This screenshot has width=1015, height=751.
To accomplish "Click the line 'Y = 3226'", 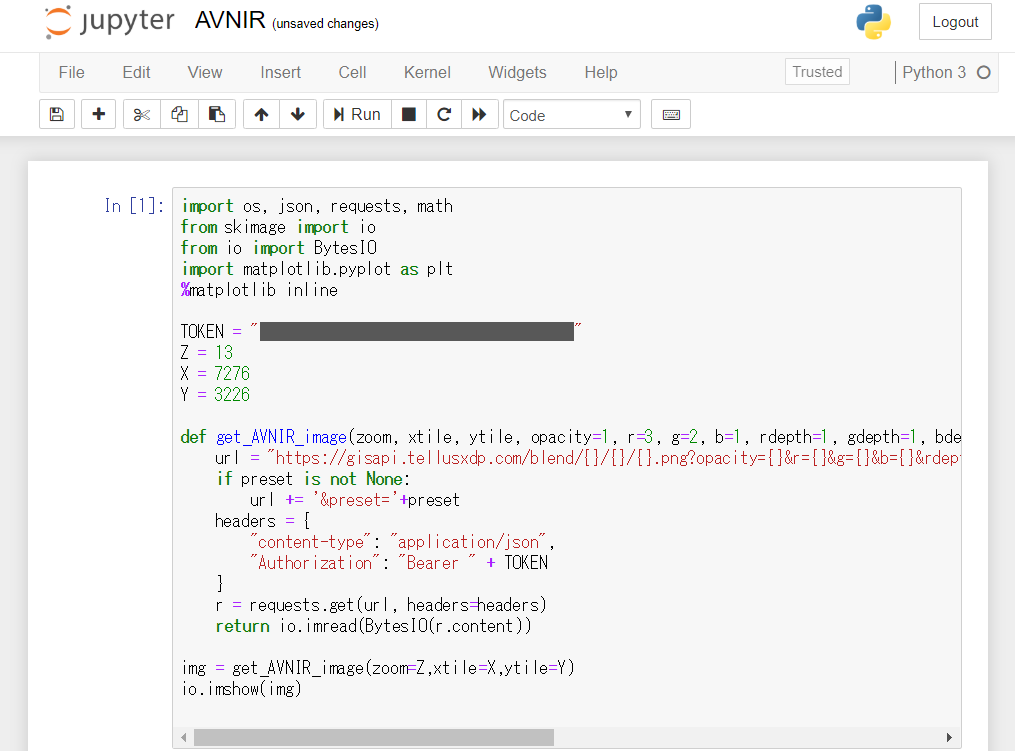I will 215,395.
